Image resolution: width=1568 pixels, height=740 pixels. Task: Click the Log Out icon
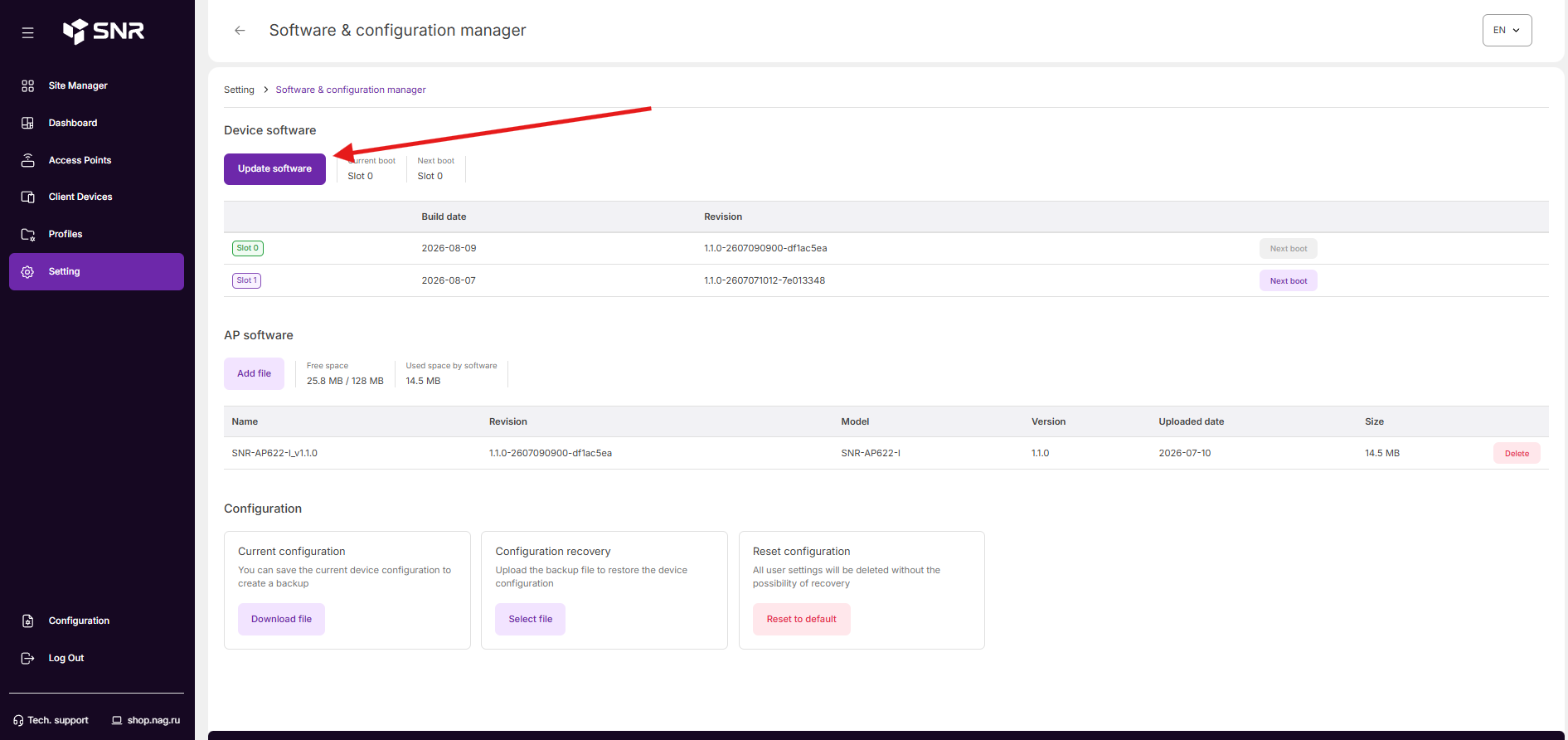(x=27, y=658)
